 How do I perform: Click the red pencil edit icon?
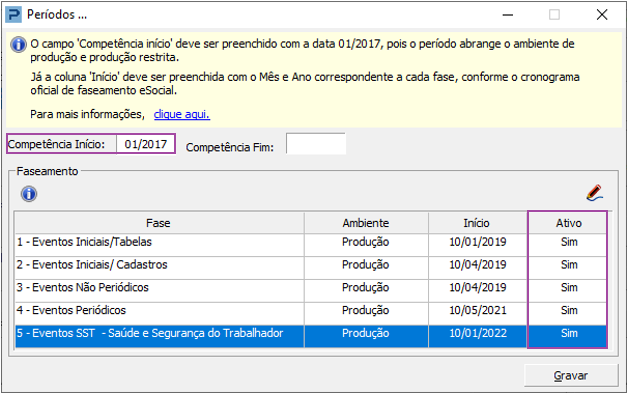tap(595, 193)
